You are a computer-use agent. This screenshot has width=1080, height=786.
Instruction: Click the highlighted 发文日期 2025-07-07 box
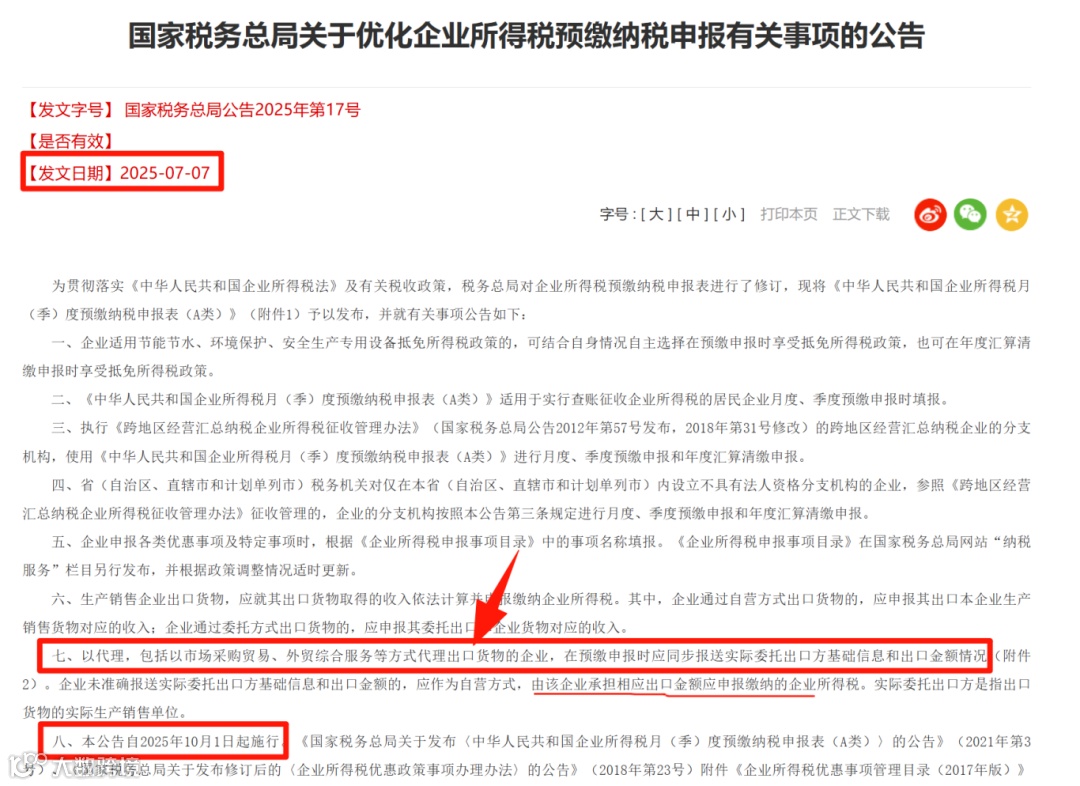point(122,172)
